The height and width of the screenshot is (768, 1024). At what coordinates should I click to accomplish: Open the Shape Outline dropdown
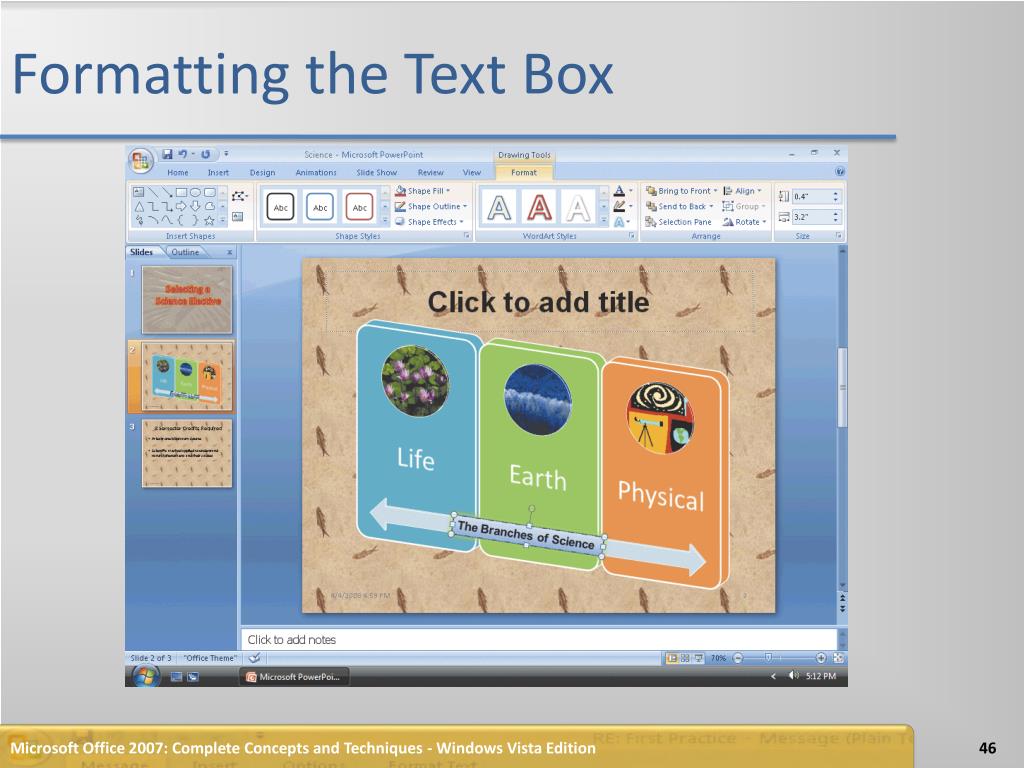[x=431, y=206]
